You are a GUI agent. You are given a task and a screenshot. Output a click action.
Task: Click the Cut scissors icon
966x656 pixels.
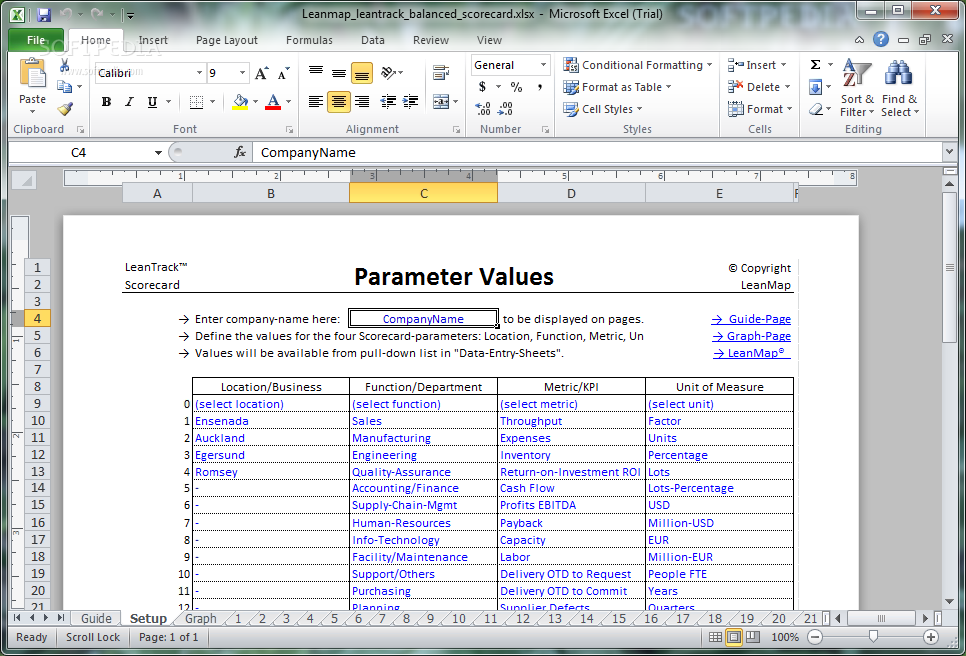point(64,65)
